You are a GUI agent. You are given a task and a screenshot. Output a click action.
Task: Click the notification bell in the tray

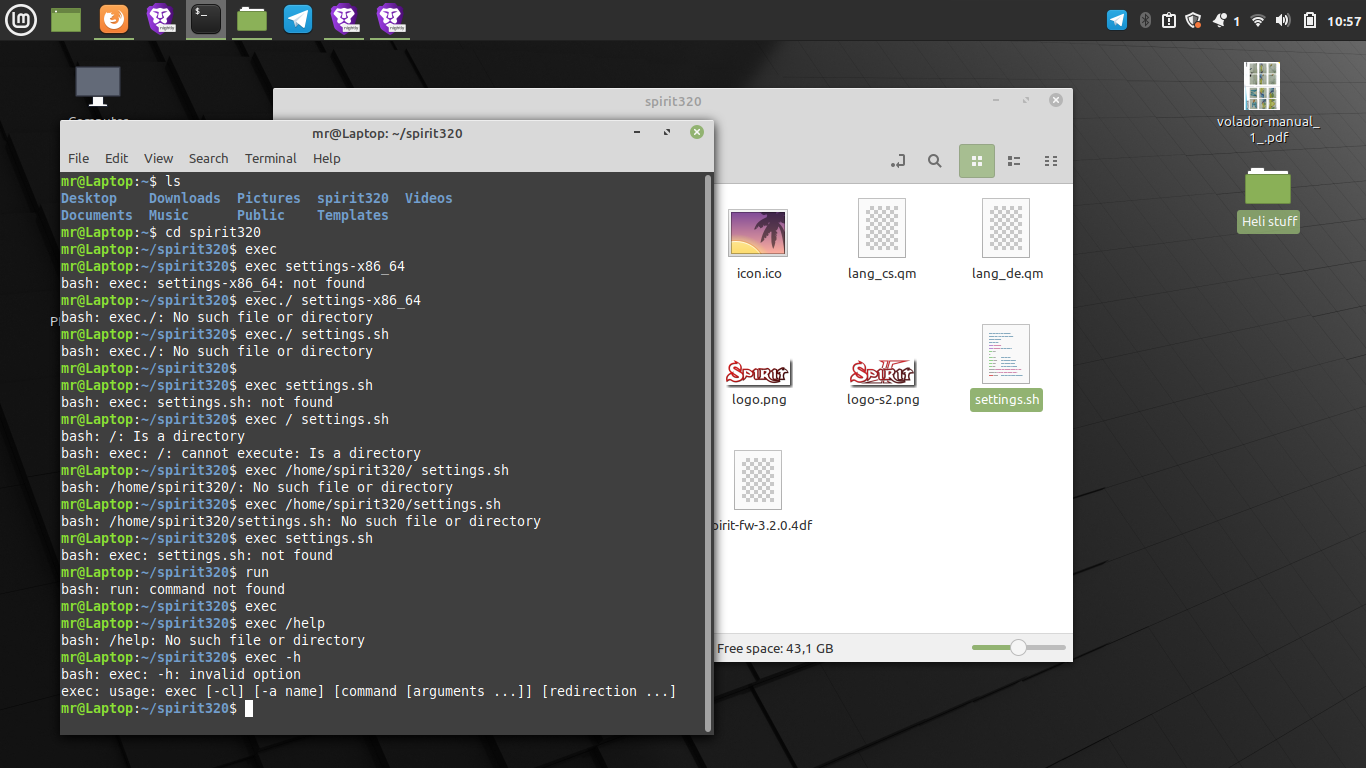(x=1220, y=20)
